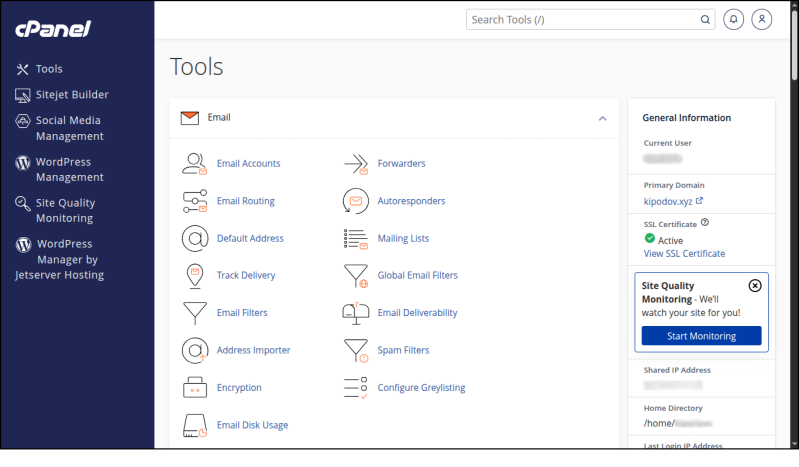Click the search magnifier icon
This screenshot has width=799, height=467.
[x=705, y=20]
